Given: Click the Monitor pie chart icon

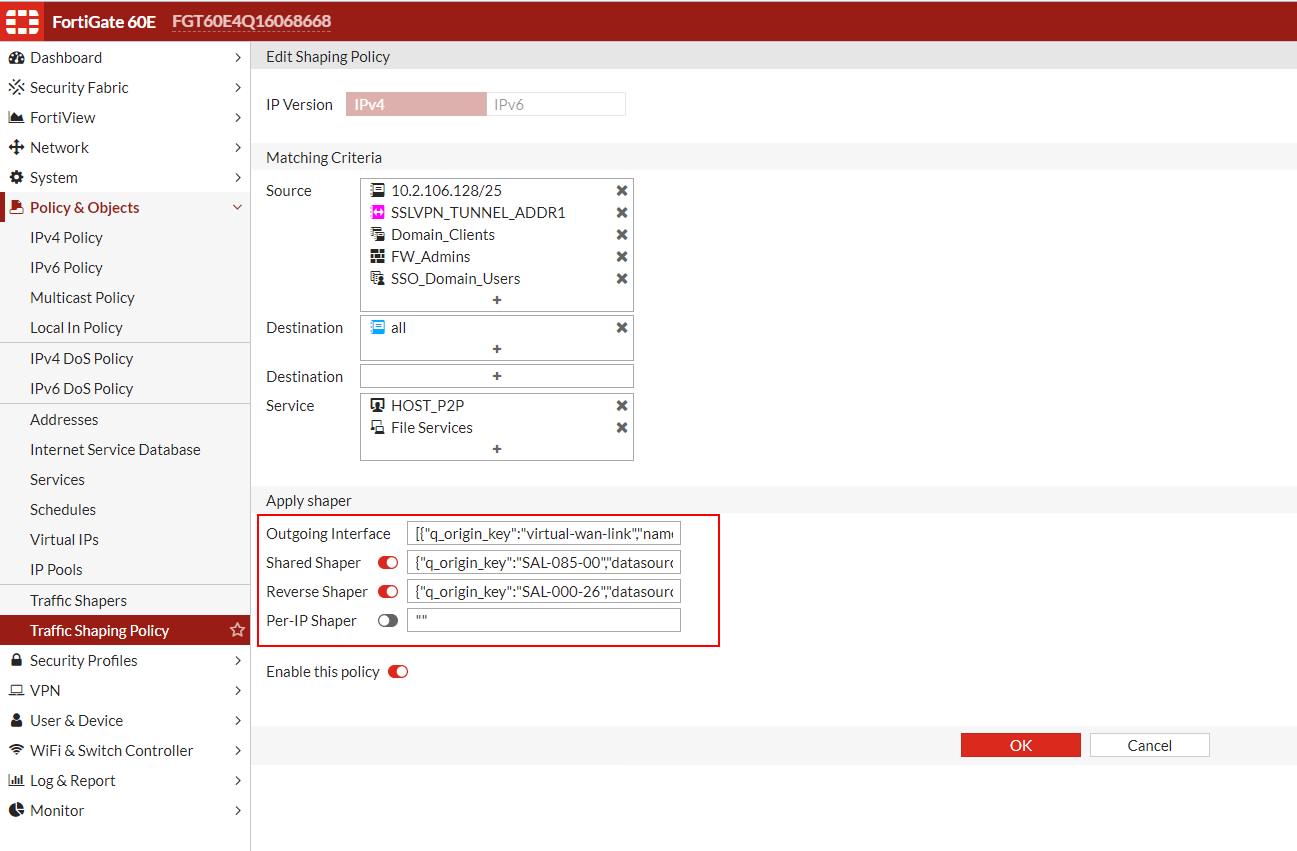Looking at the screenshot, I should [x=16, y=811].
